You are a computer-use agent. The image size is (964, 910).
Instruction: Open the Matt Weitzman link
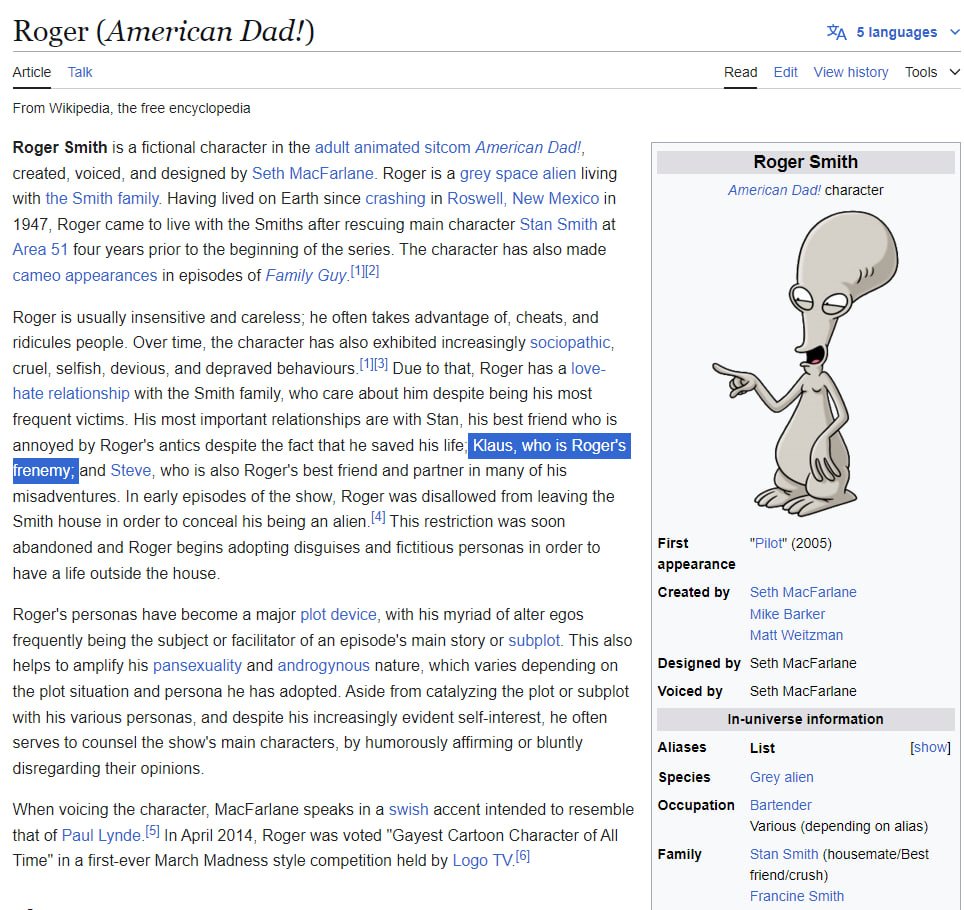click(796, 635)
